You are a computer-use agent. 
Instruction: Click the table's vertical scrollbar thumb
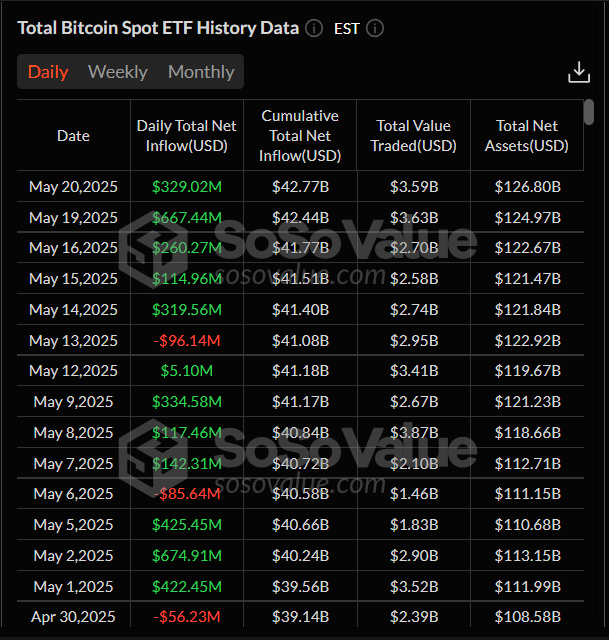coord(590,112)
